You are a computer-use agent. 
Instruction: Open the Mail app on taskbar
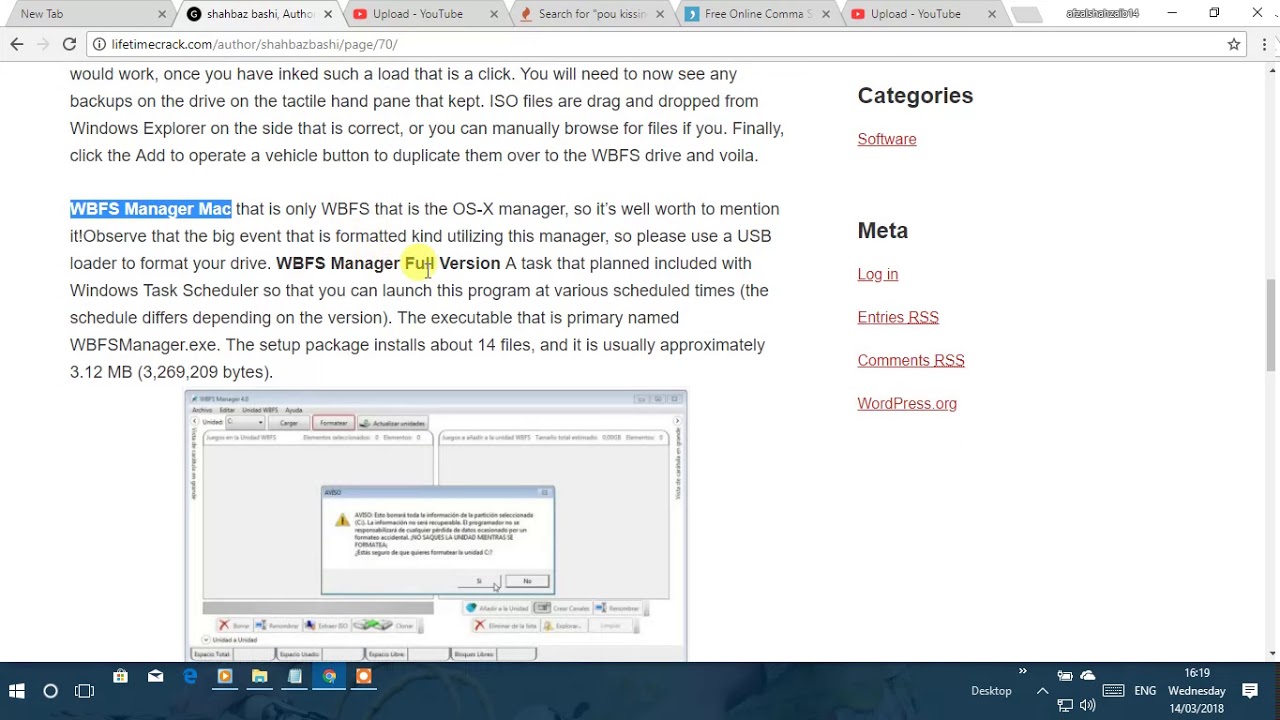pyautogui.click(x=155, y=676)
